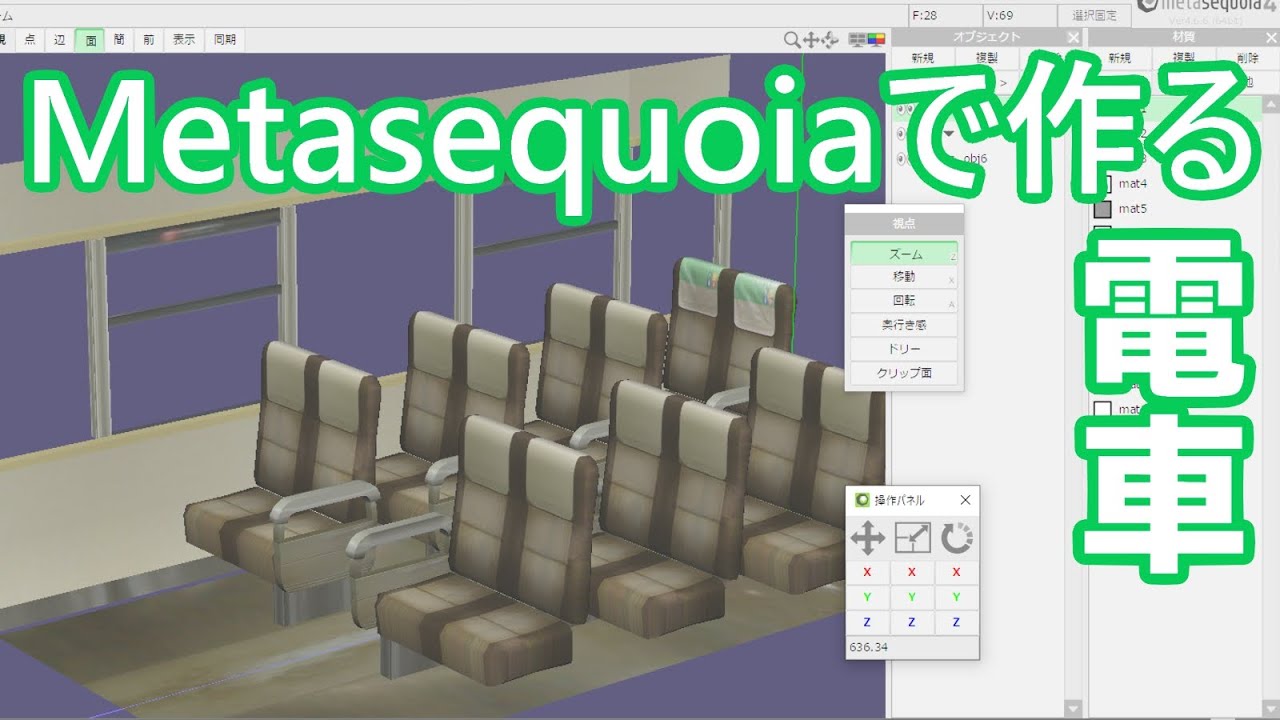Viewport: 1280px width, 720px height.
Task: Toggle 簡 simple display mode
Action: [x=119, y=40]
